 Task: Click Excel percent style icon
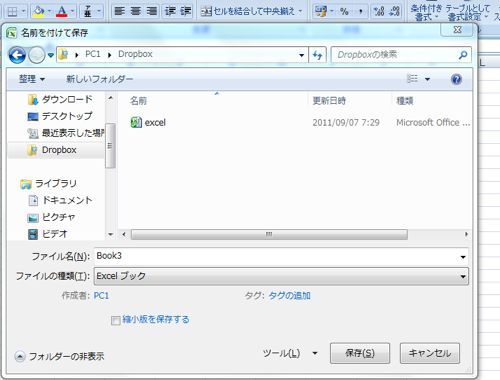[x=344, y=12]
